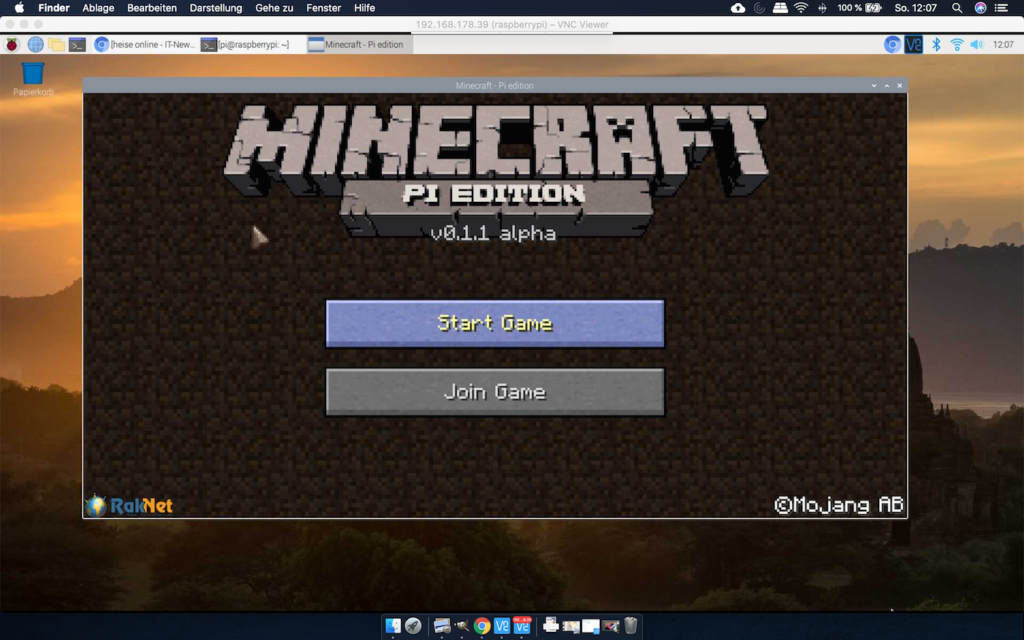The image size is (1024, 640).
Task: Click the Start Game button
Action: coord(495,323)
